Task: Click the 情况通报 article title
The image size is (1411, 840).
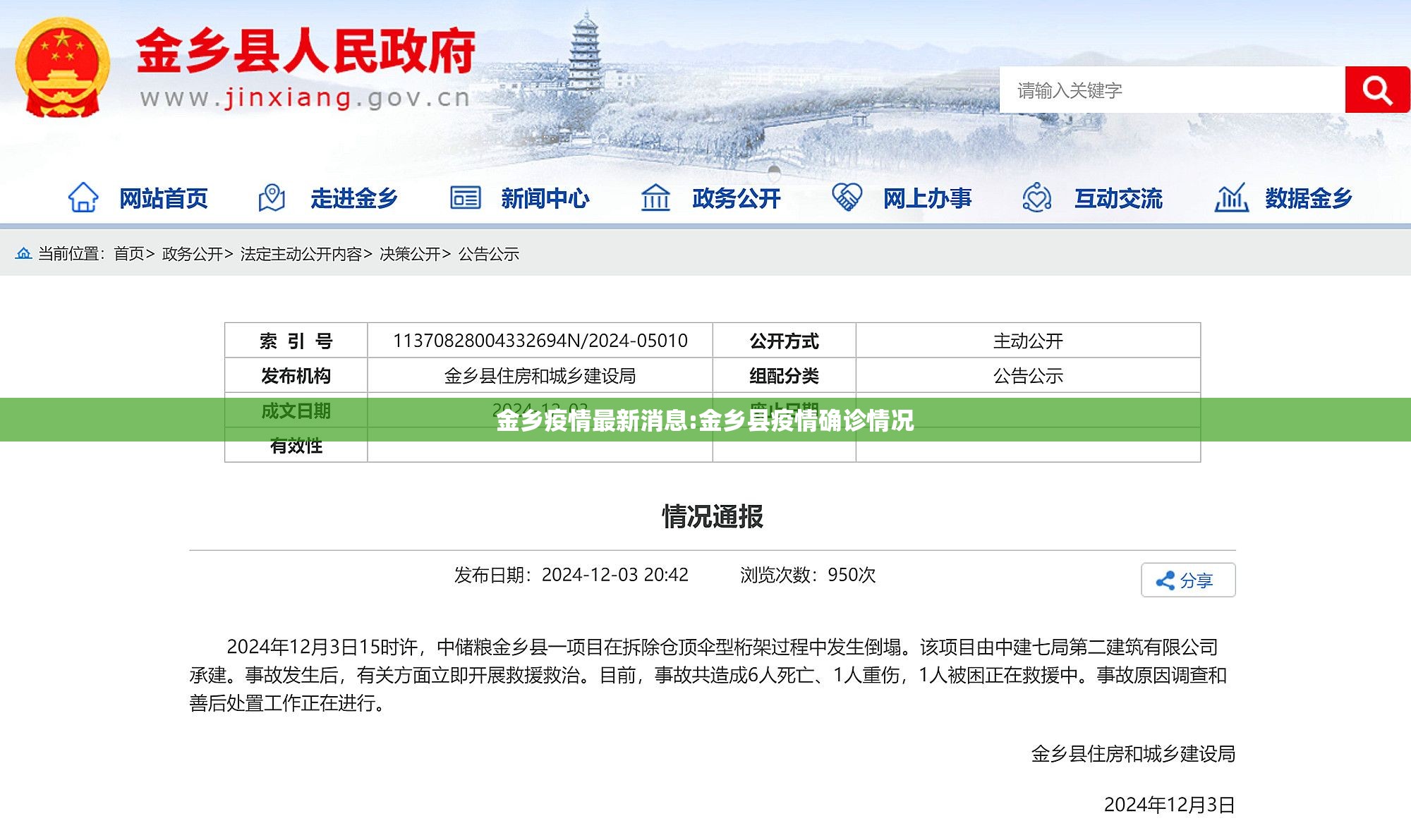Action: point(713,516)
